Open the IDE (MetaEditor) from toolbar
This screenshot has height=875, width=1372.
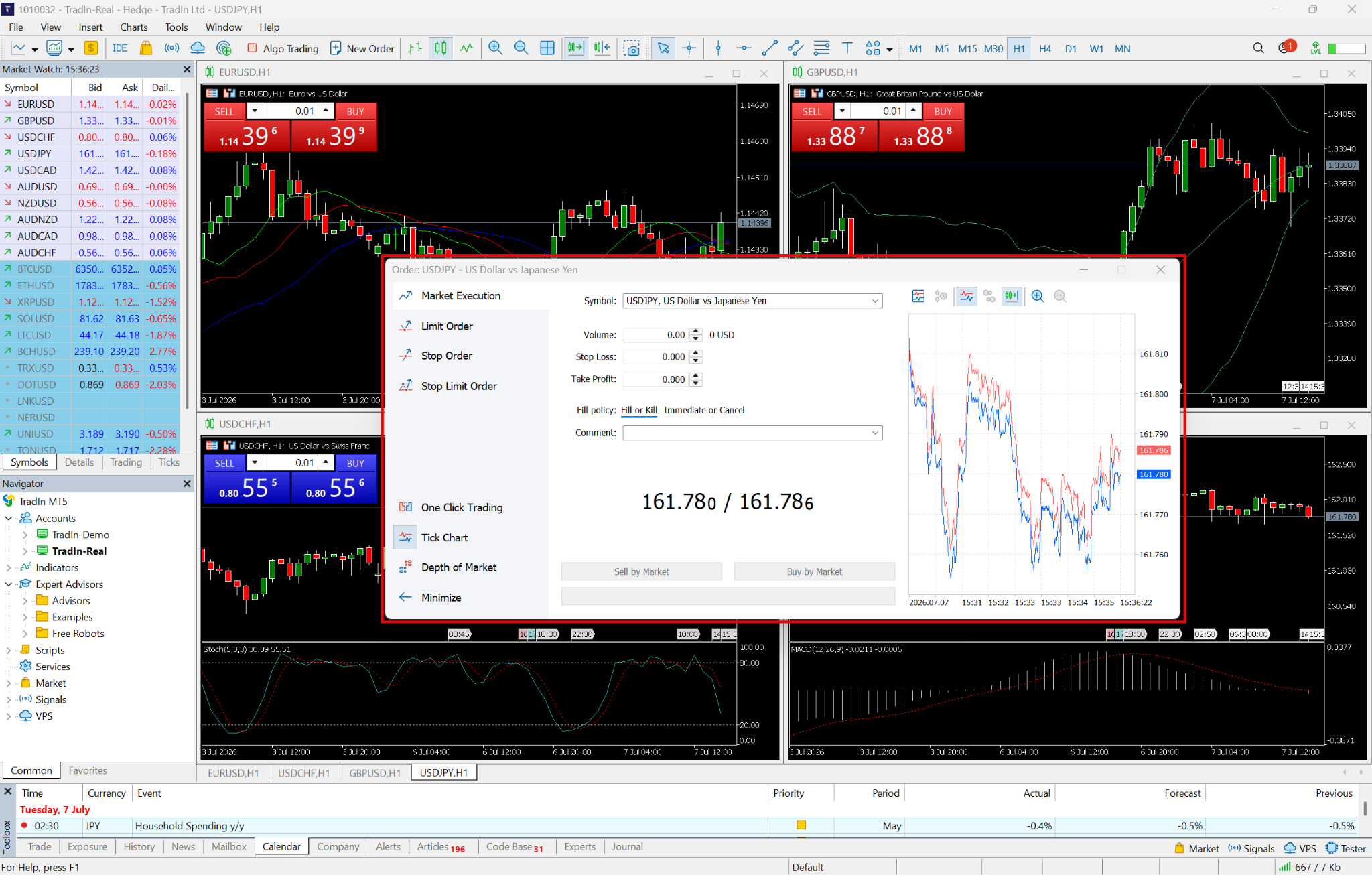click(120, 48)
